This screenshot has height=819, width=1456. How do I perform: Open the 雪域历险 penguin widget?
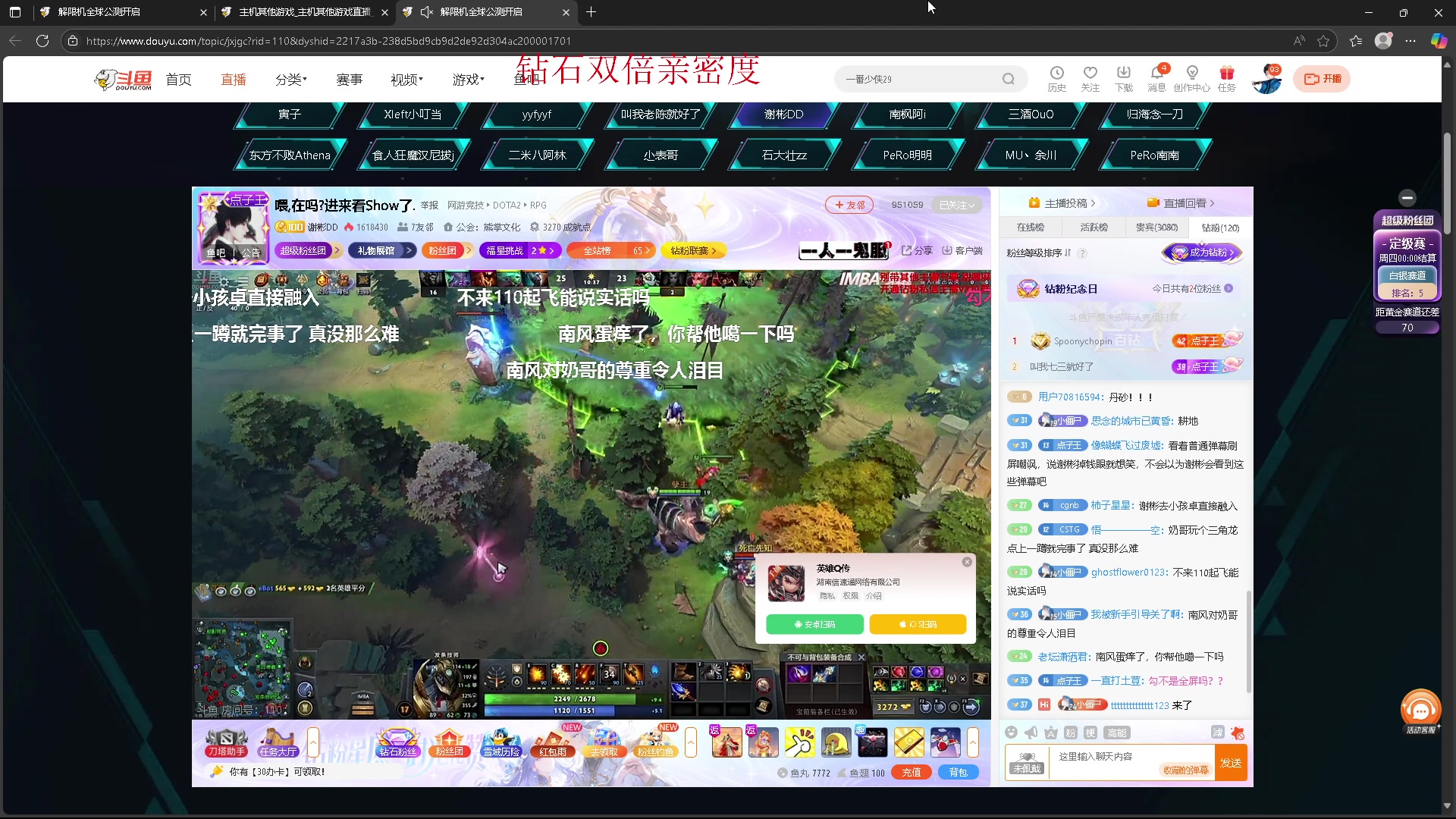click(501, 742)
